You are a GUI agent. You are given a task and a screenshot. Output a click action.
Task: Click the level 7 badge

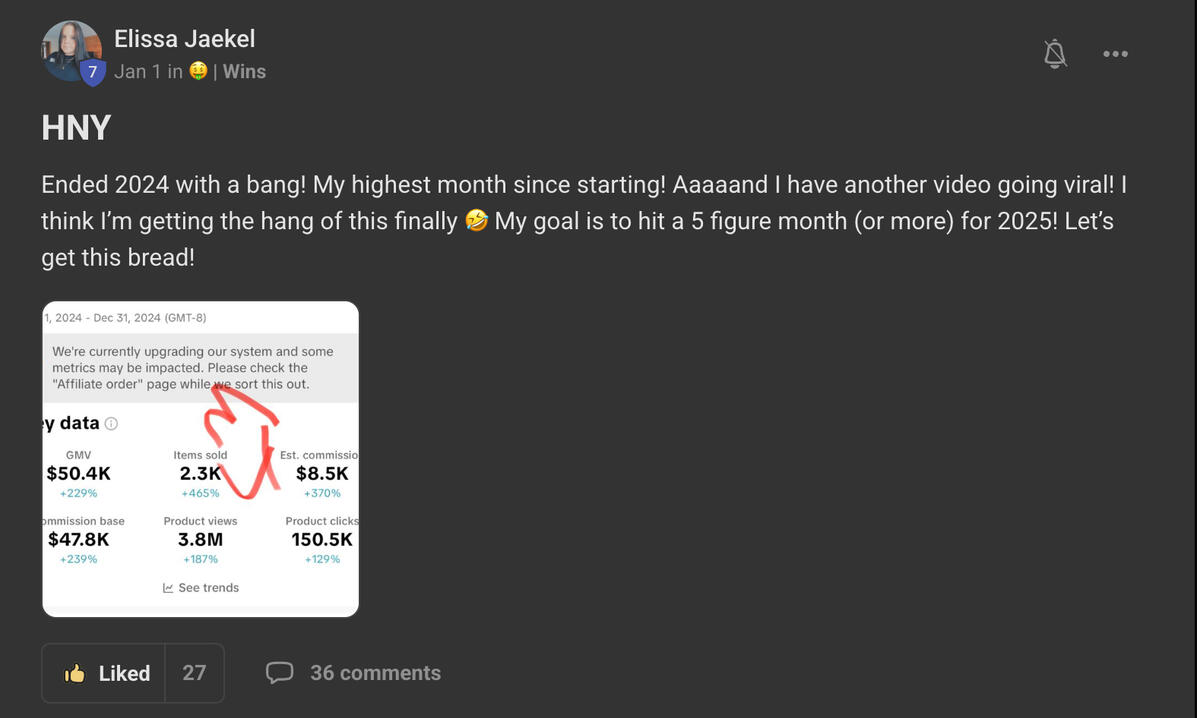tap(92, 72)
